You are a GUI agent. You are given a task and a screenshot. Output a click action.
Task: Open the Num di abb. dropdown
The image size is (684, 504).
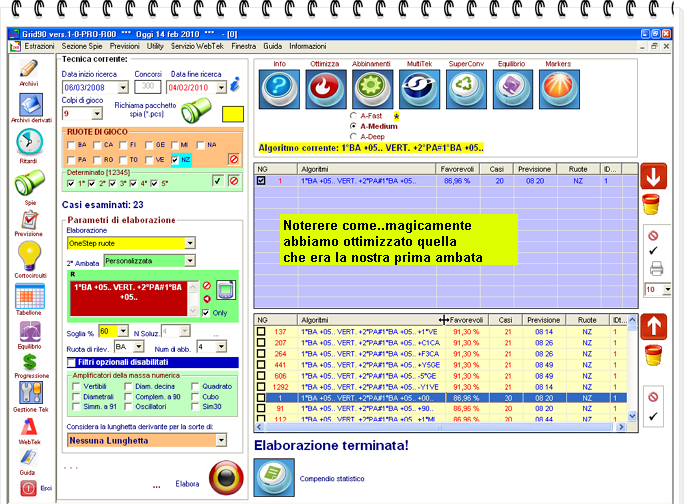pos(222,347)
